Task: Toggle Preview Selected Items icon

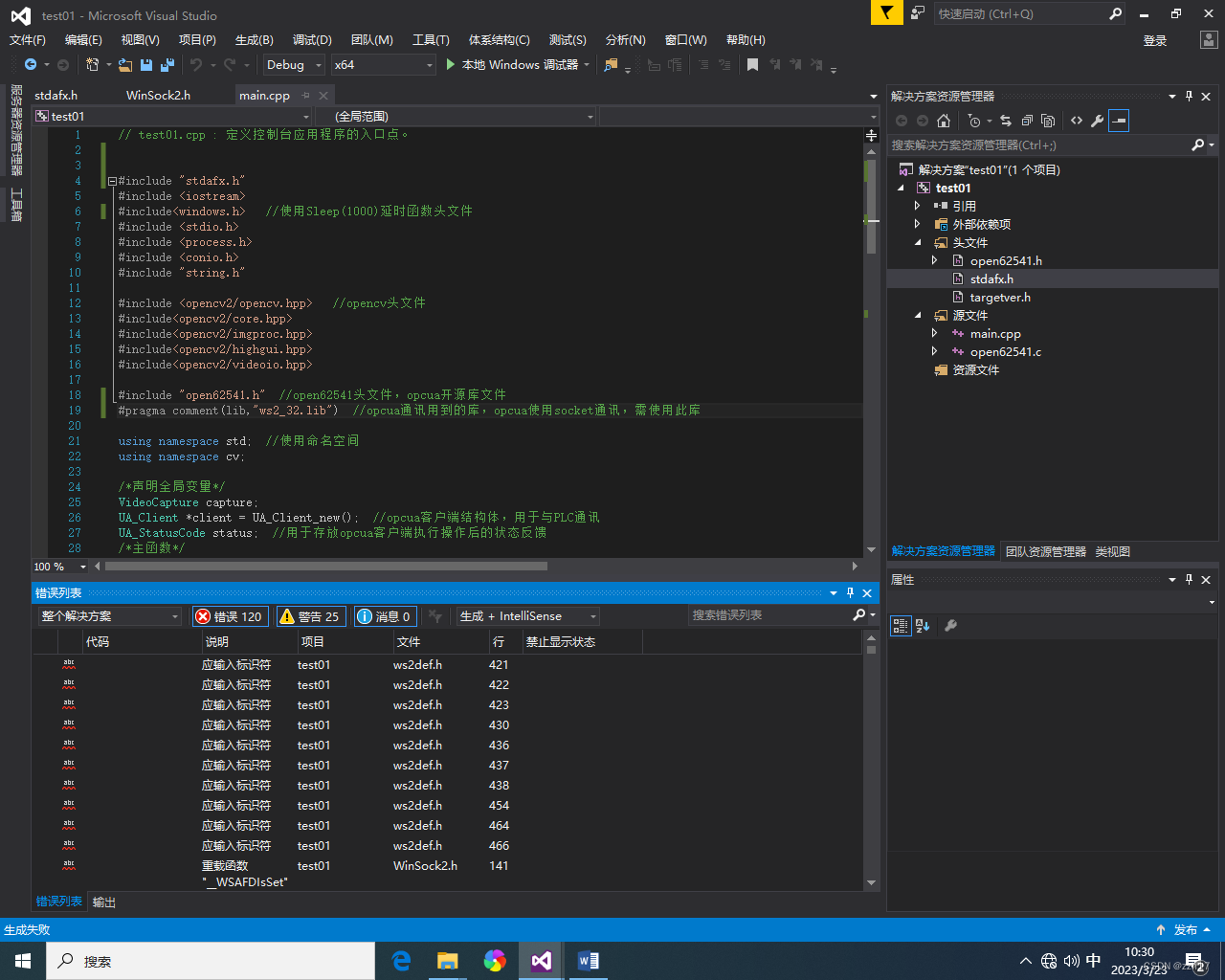Action: click(x=1119, y=121)
